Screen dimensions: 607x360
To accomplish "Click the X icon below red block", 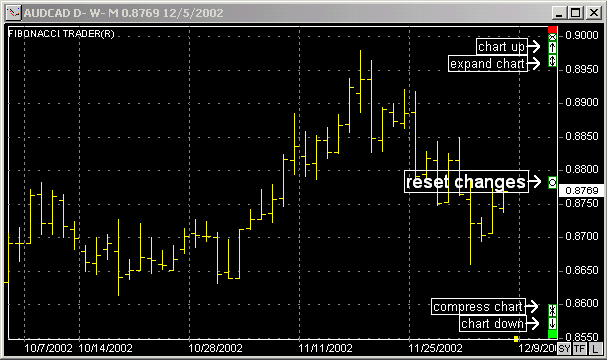I will coord(552,37).
